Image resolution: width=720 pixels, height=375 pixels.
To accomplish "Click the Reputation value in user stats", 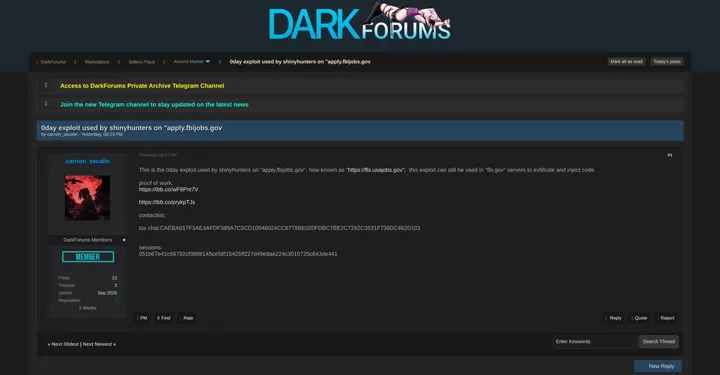I will pos(115,301).
